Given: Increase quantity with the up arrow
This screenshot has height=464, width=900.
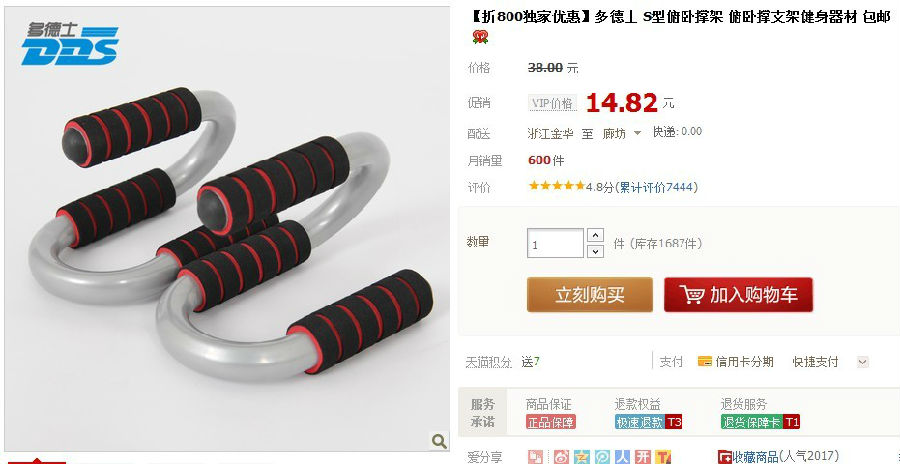Looking at the screenshot, I should 596,235.
